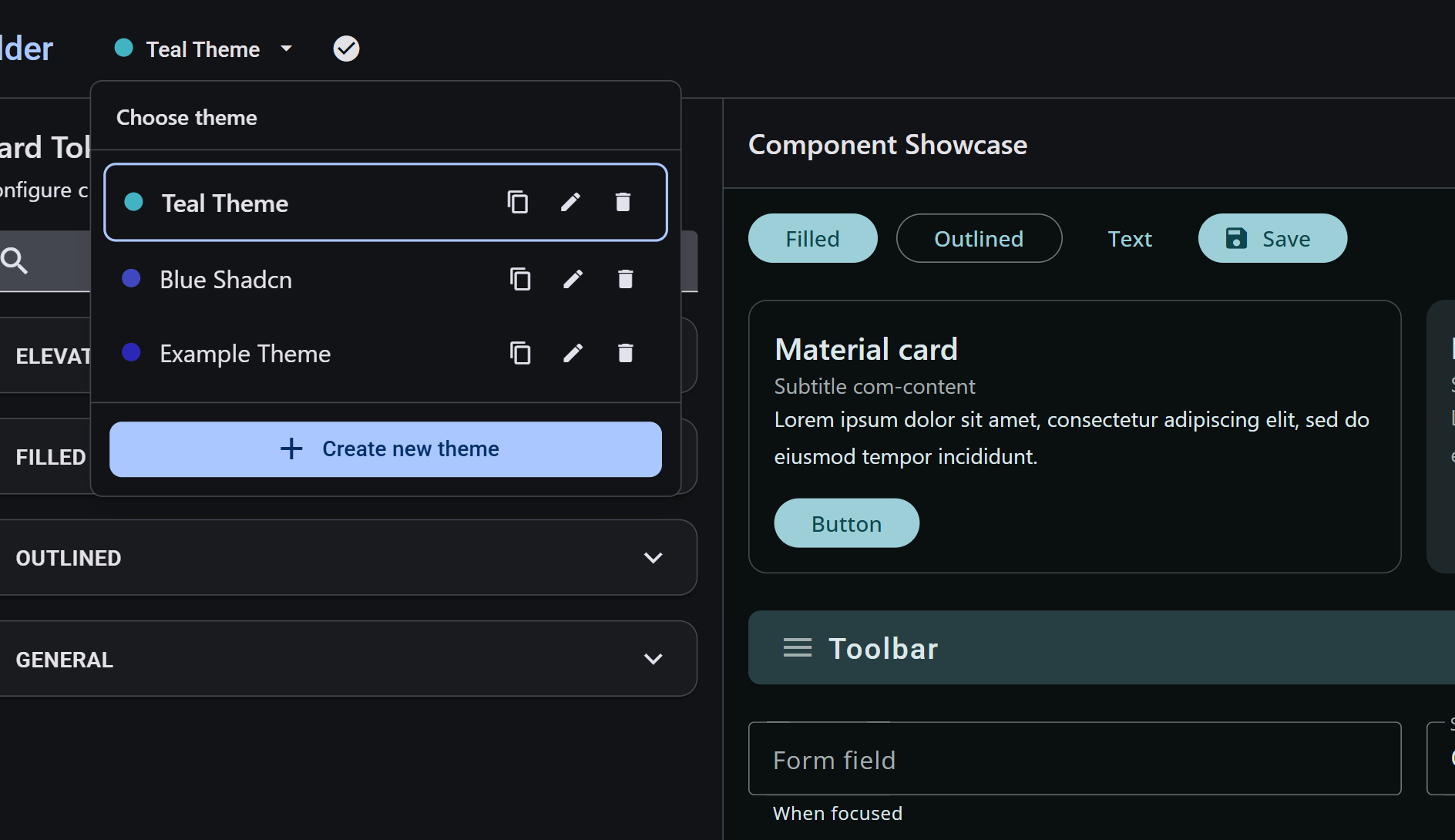Viewport: 1455px width, 840px height.
Task: Click the checkmark circle icon in header
Action: (x=346, y=49)
